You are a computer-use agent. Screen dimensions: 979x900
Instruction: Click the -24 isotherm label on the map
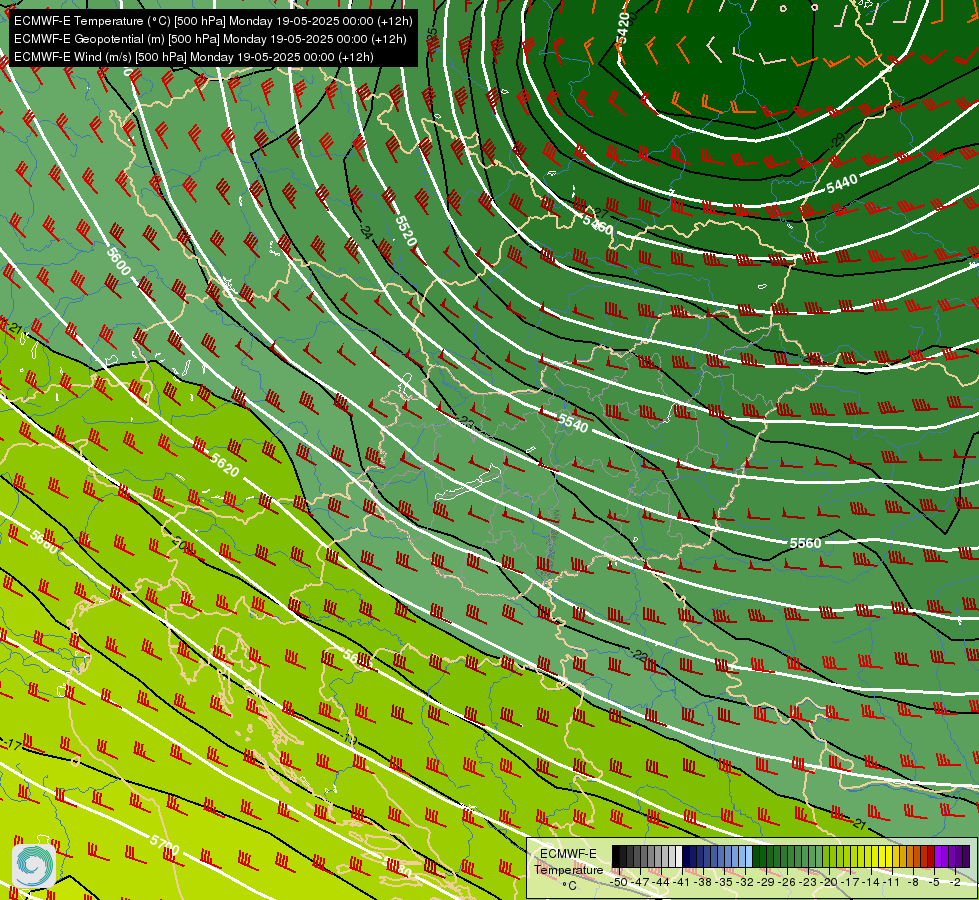pos(365,232)
